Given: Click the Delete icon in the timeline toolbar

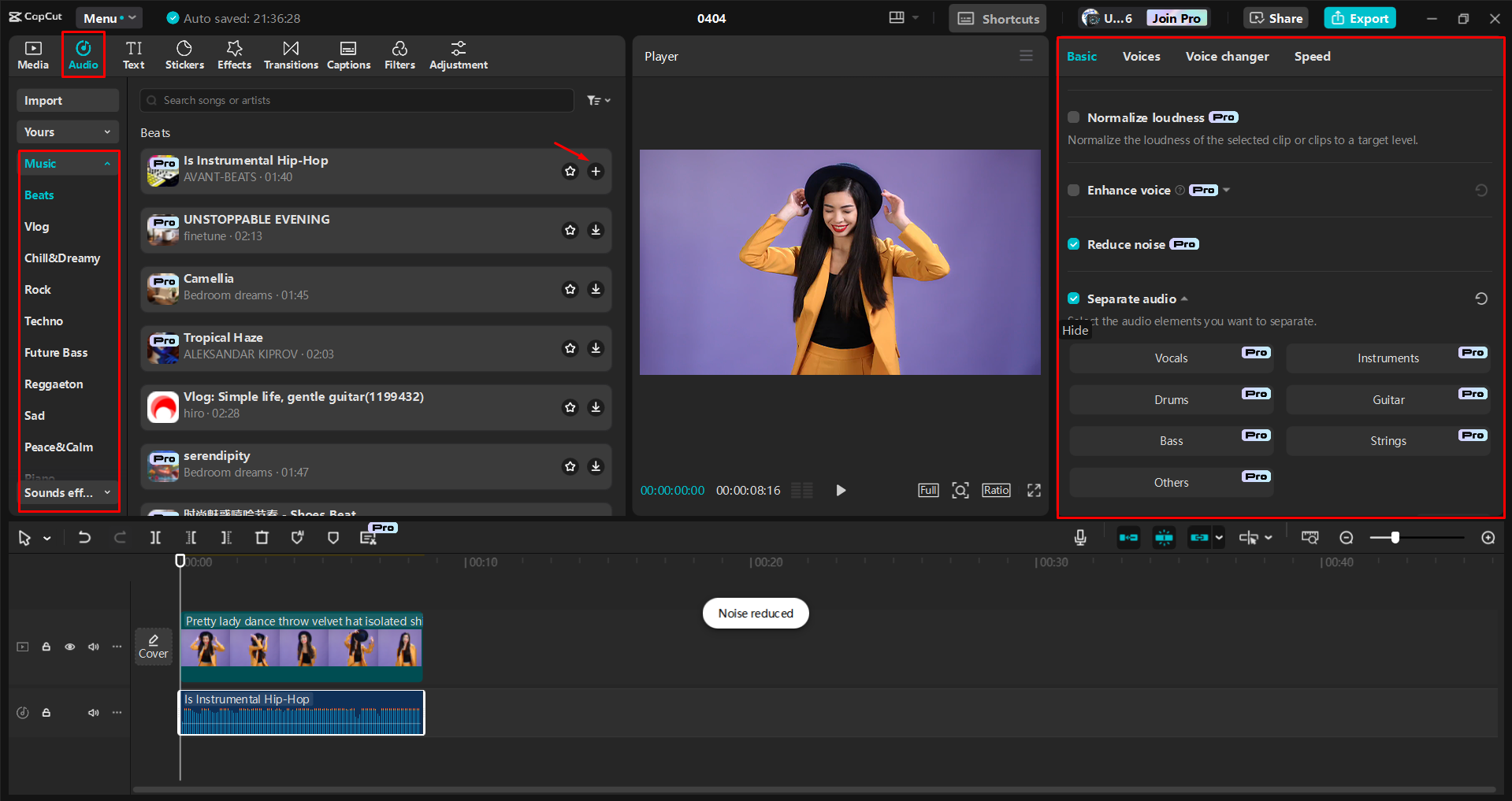Looking at the screenshot, I should (262, 537).
